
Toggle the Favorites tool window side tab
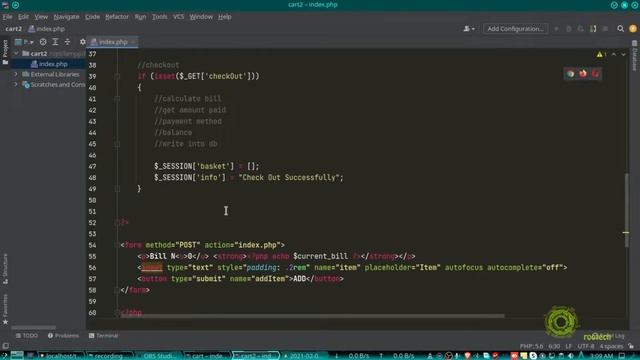coord(5,309)
